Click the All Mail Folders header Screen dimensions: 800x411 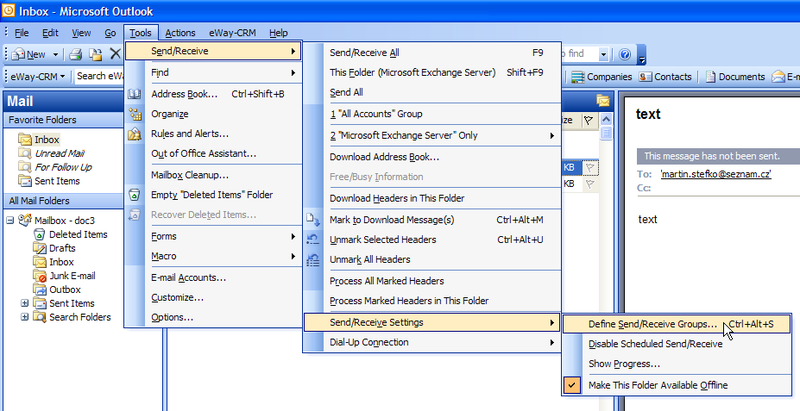pos(64,201)
